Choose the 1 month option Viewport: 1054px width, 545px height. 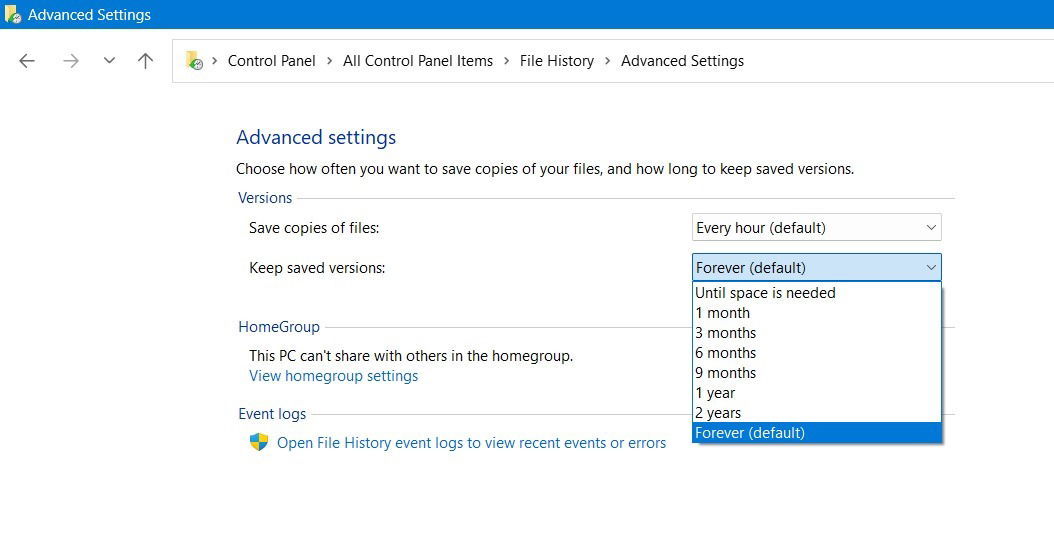(x=722, y=313)
